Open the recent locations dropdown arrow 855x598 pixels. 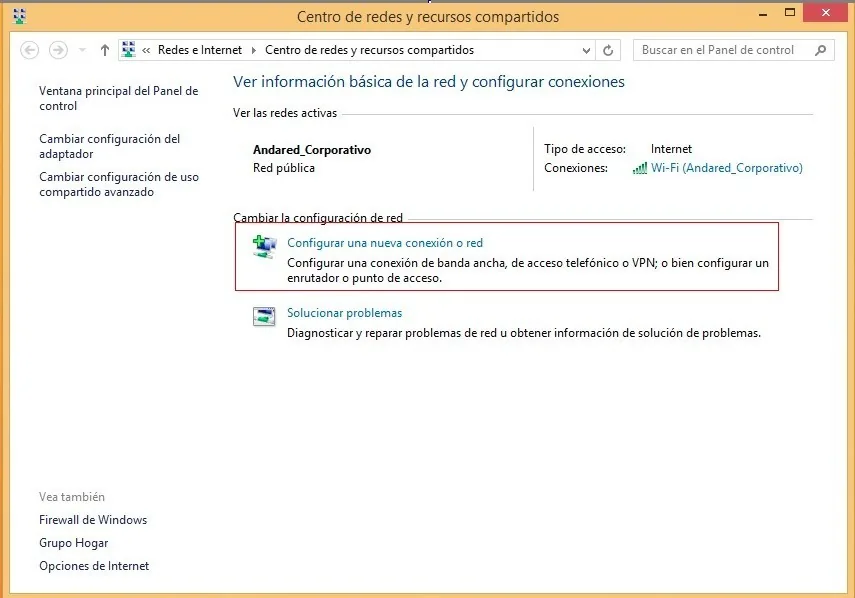point(82,50)
